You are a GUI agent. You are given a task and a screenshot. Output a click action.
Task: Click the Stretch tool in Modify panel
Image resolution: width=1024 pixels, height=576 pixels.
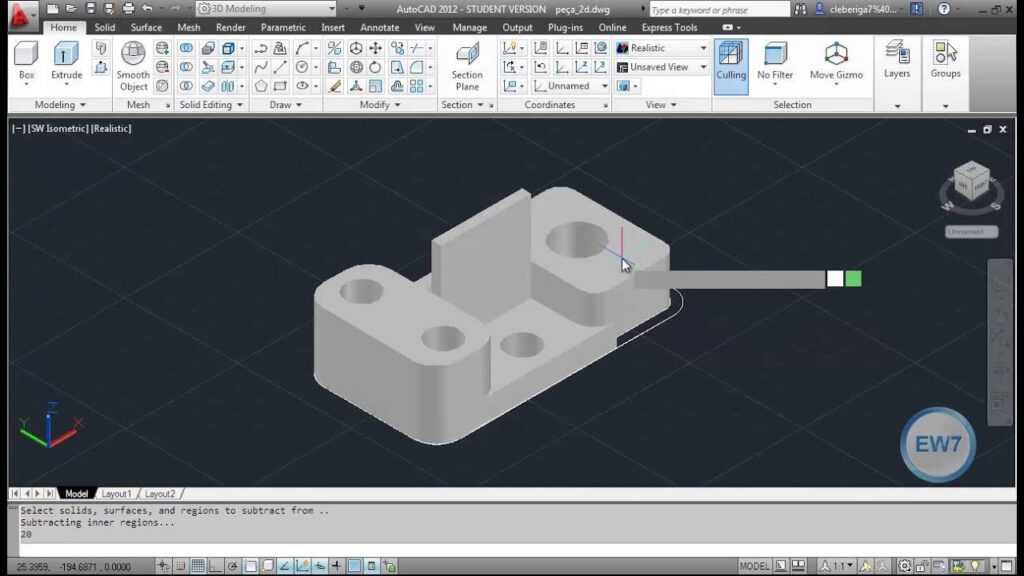(396, 67)
